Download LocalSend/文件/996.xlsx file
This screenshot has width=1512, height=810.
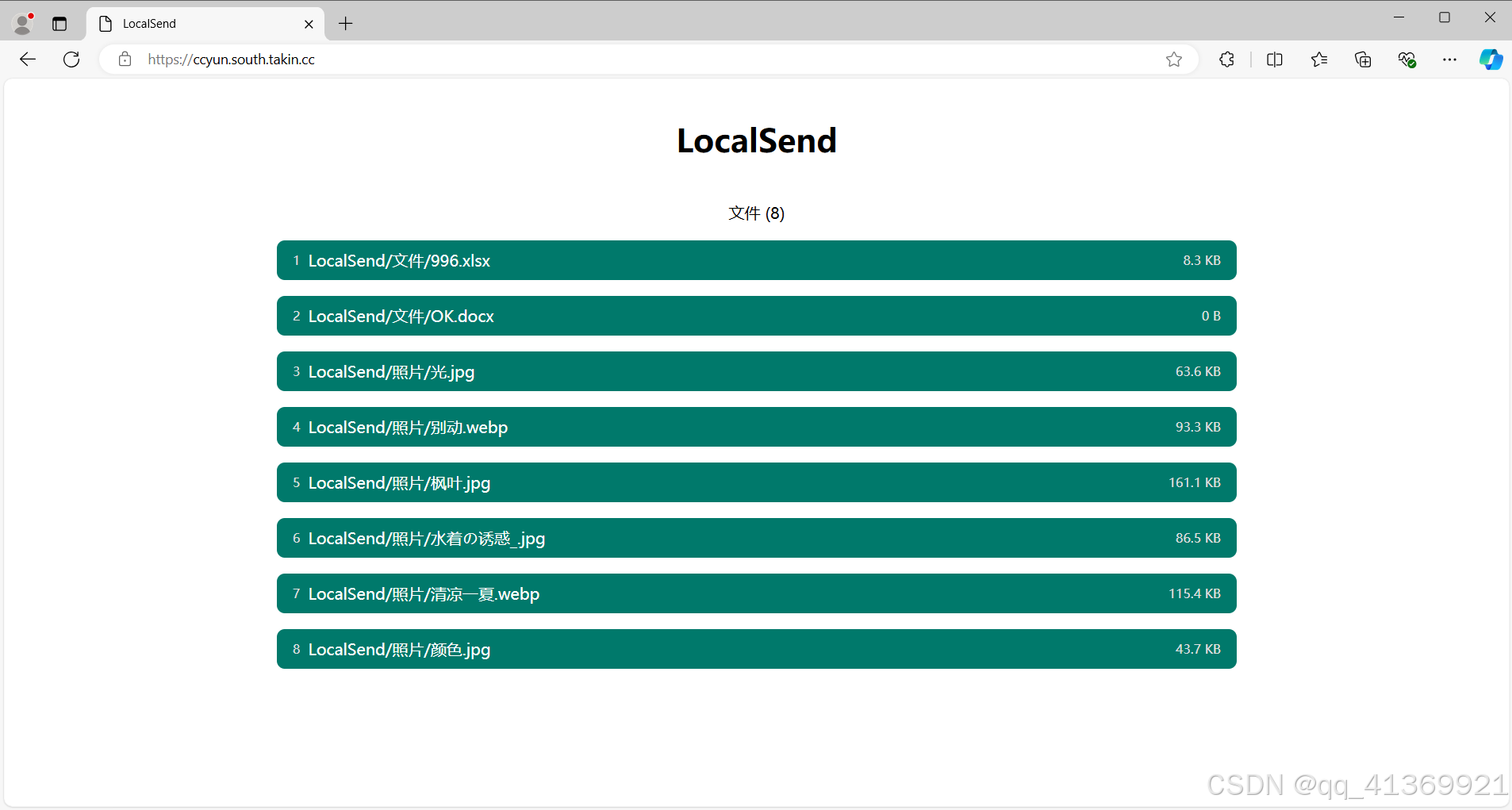[x=756, y=260]
